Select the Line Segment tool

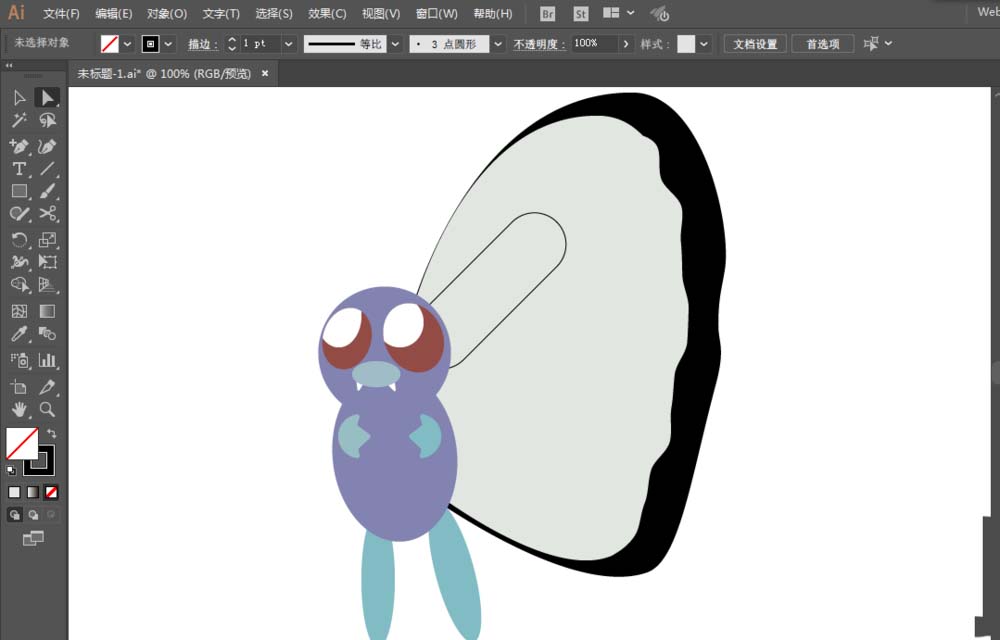(x=47, y=169)
